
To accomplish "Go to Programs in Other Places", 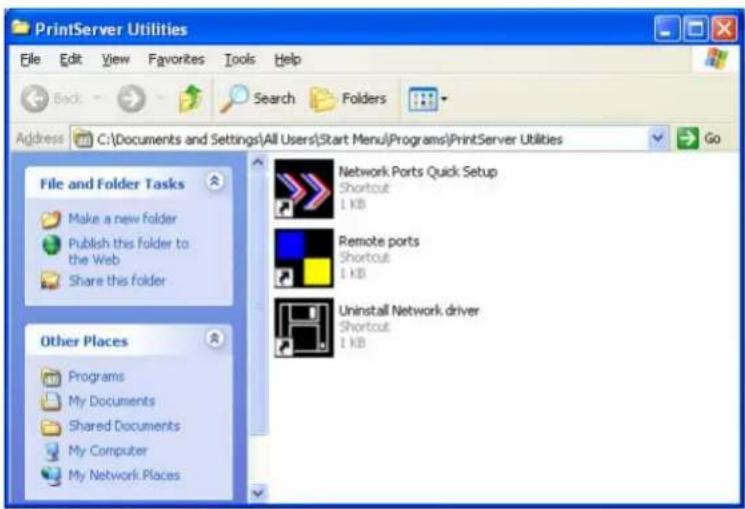I will 96,376.
